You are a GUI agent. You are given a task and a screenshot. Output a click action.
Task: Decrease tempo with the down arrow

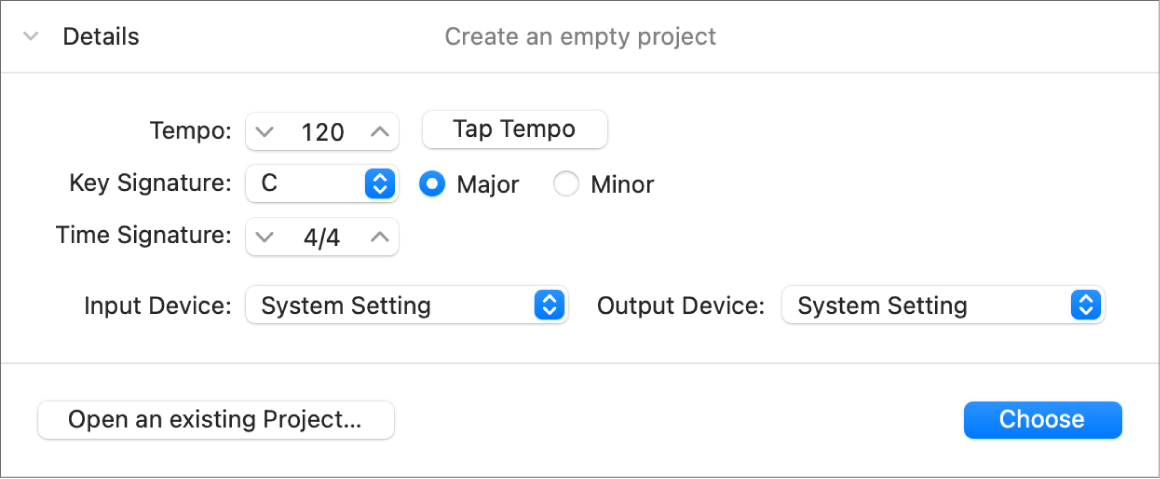click(264, 131)
